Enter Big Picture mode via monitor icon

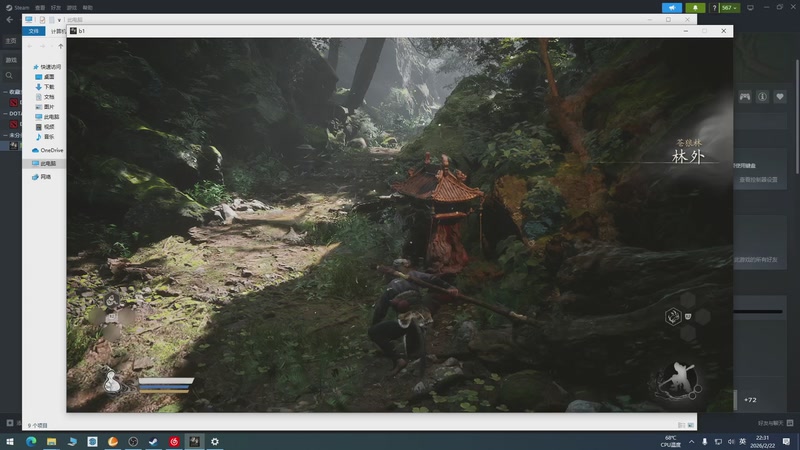[750, 8]
